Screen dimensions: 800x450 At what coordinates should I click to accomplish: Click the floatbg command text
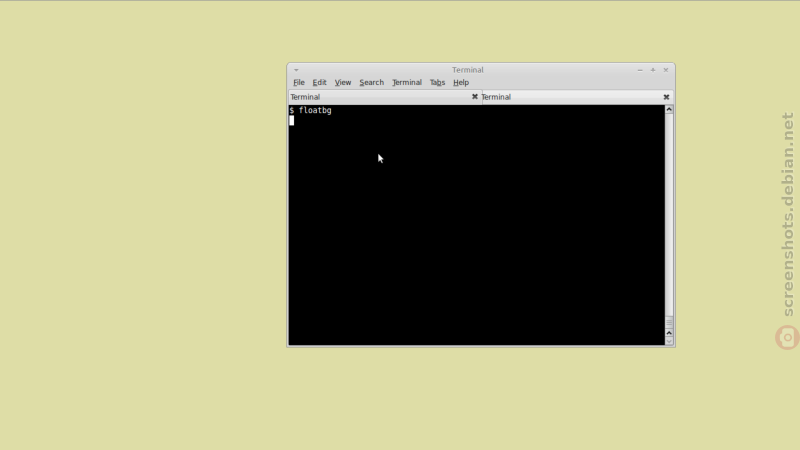click(x=315, y=110)
